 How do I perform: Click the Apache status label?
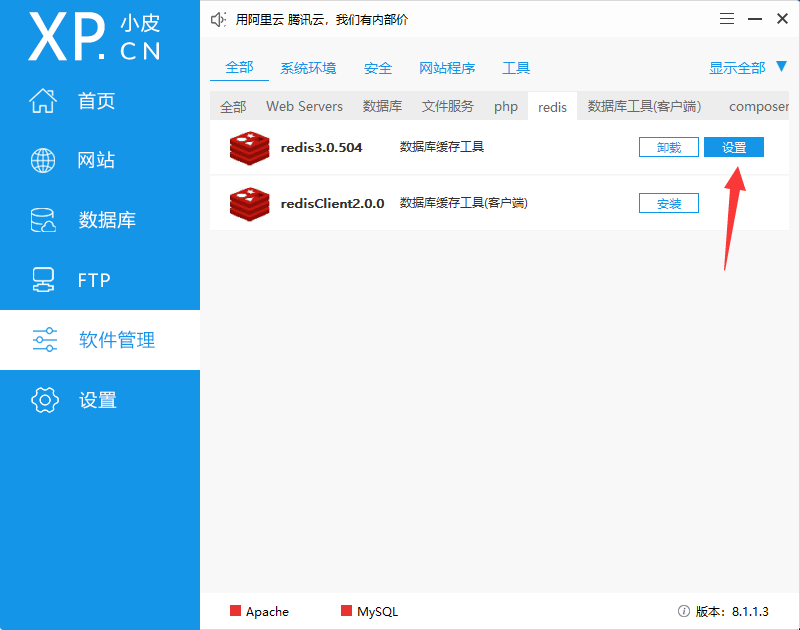267,612
